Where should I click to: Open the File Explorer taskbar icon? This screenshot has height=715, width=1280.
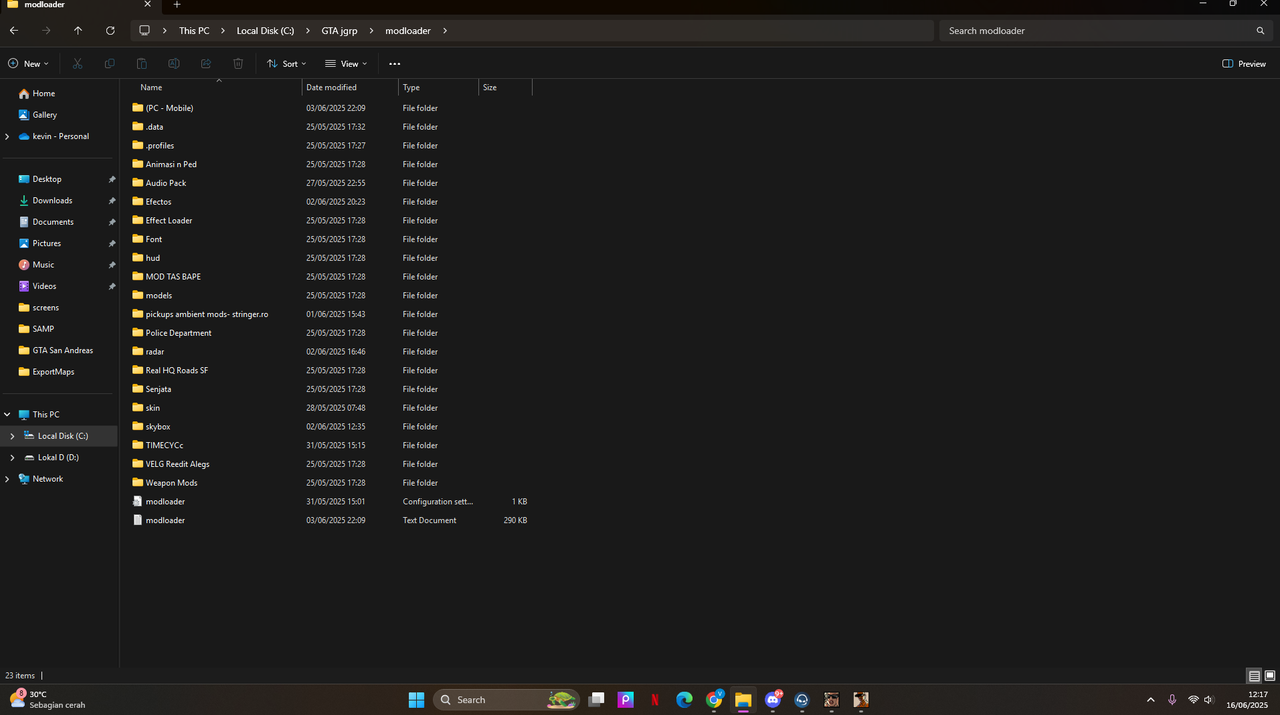(743, 700)
